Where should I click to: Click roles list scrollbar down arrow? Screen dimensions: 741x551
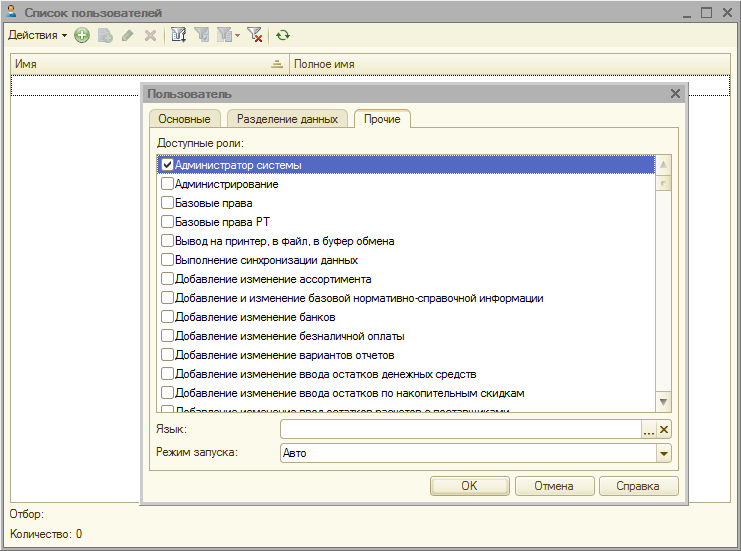663,402
